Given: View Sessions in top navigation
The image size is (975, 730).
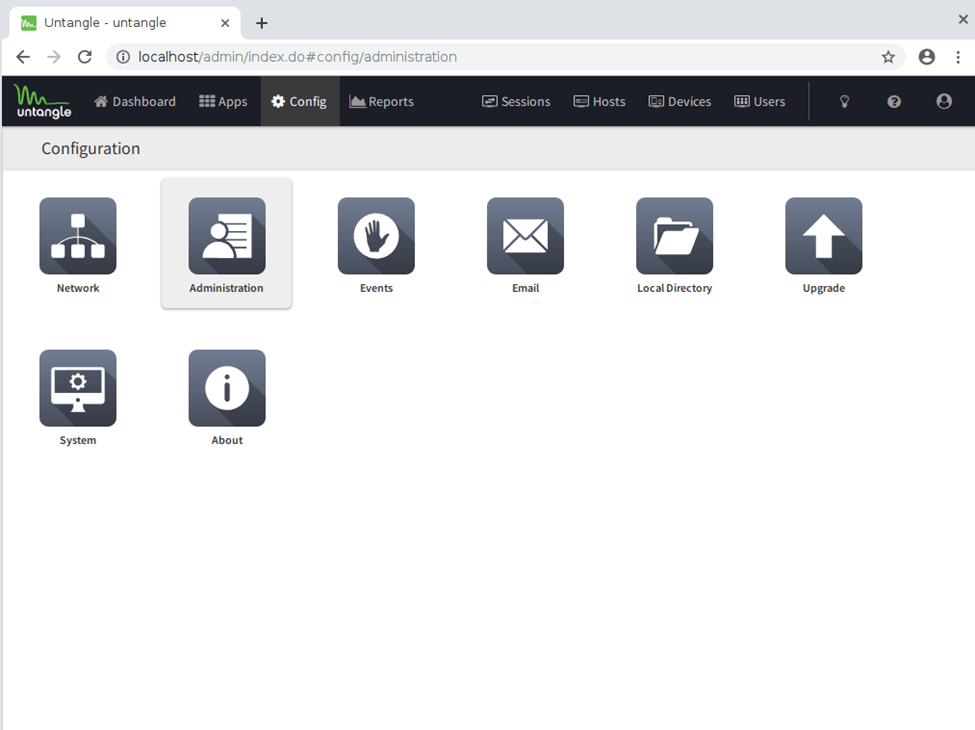Looking at the screenshot, I should (x=516, y=101).
